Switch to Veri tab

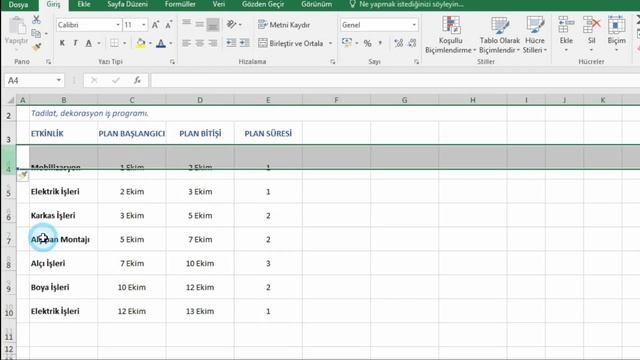point(219,4)
